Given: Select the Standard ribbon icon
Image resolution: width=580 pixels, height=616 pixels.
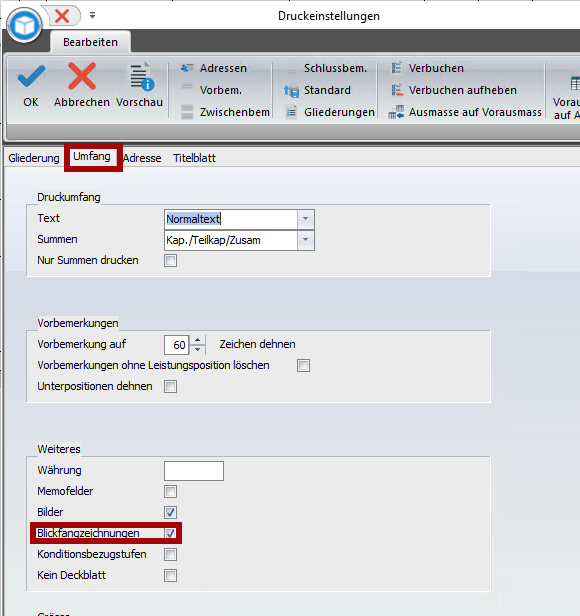Looking at the screenshot, I should pyautogui.click(x=292, y=91).
